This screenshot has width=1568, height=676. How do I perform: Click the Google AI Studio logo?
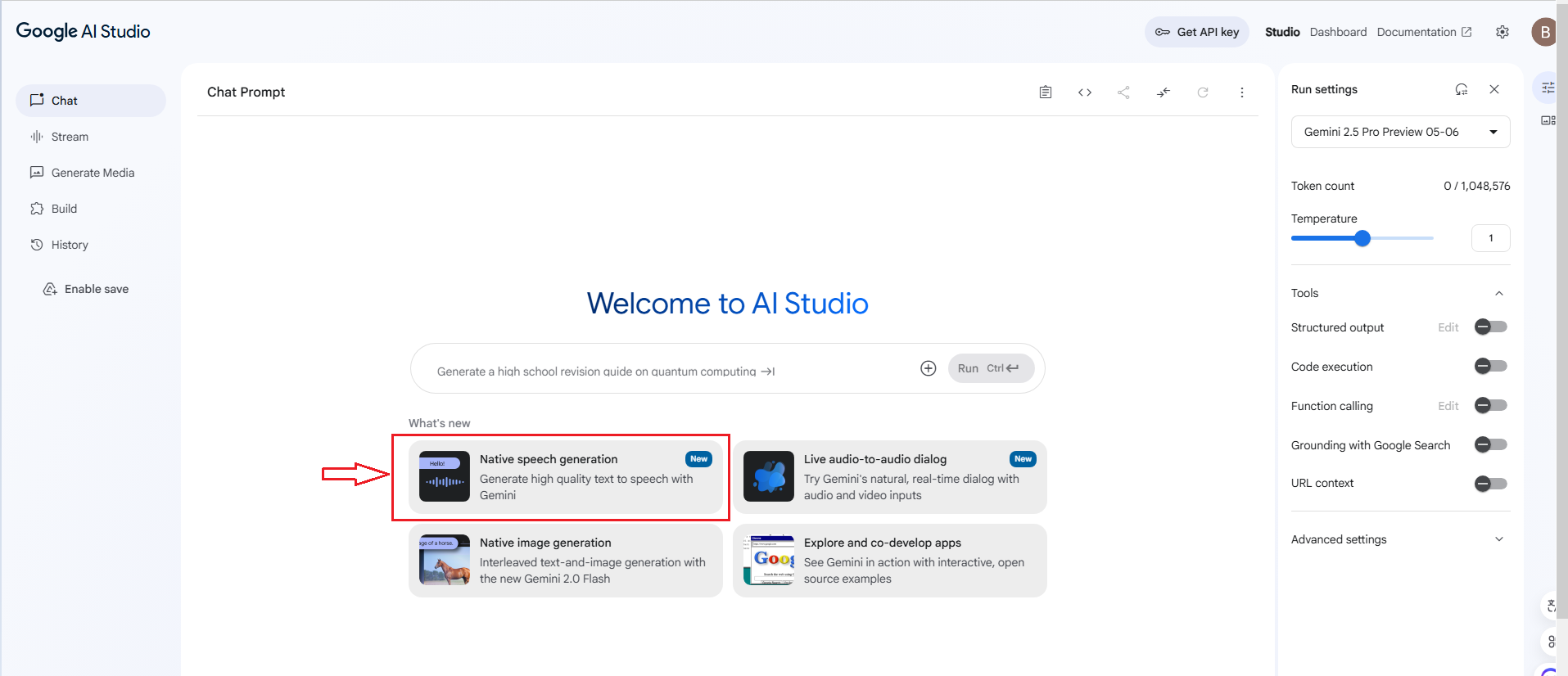[x=84, y=31]
